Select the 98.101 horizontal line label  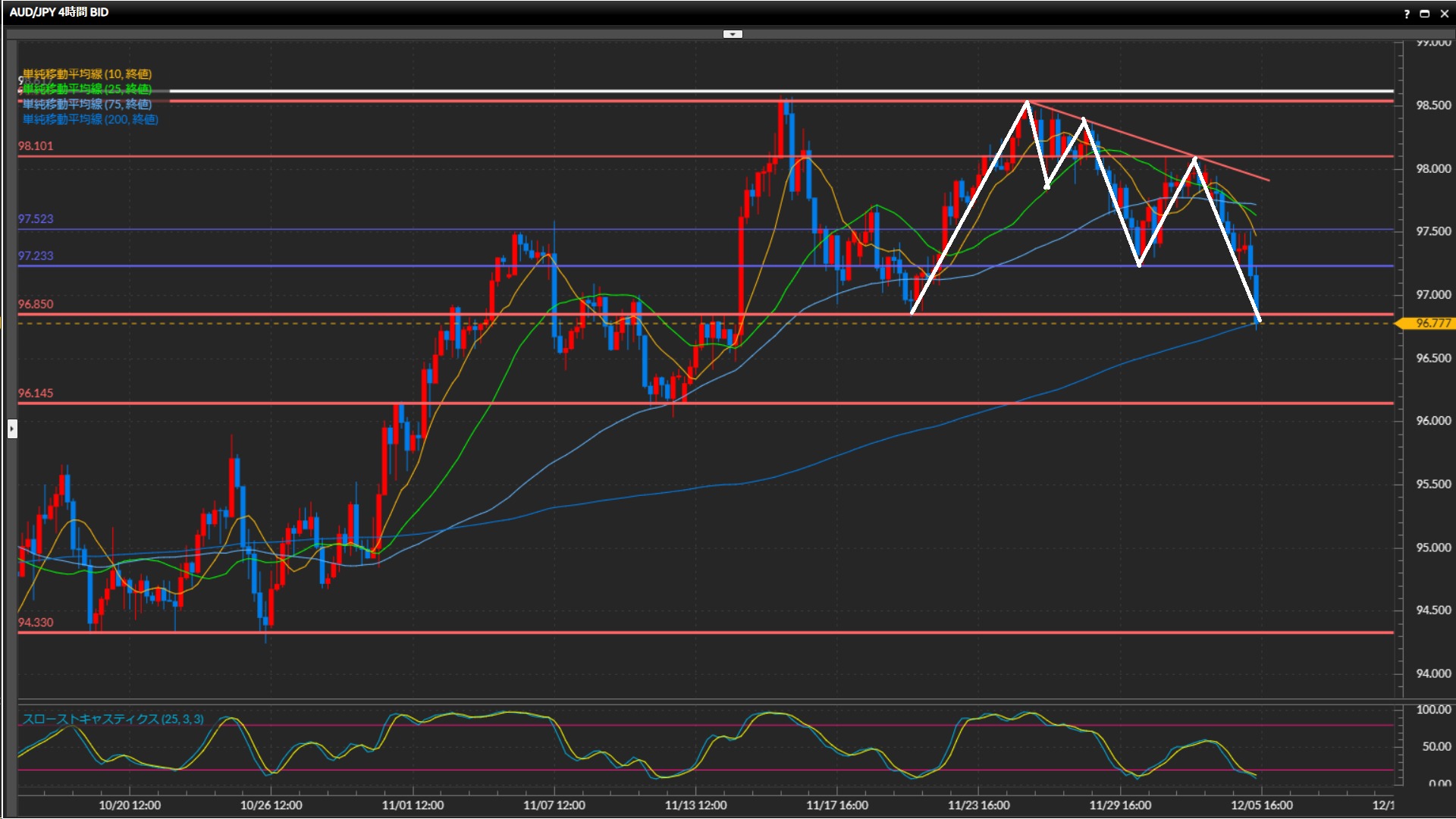pos(36,146)
